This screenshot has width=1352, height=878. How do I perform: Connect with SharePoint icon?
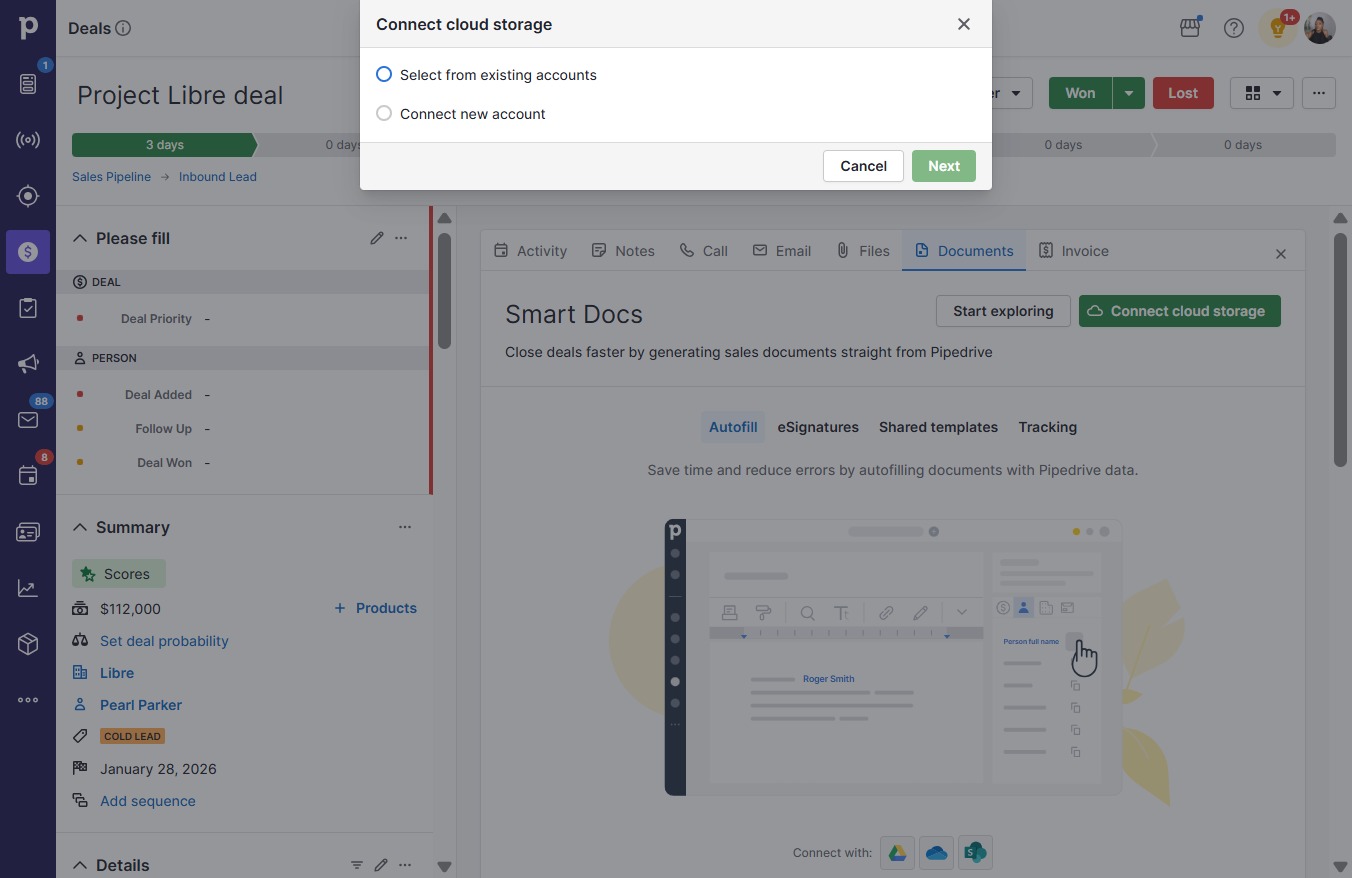(x=975, y=853)
